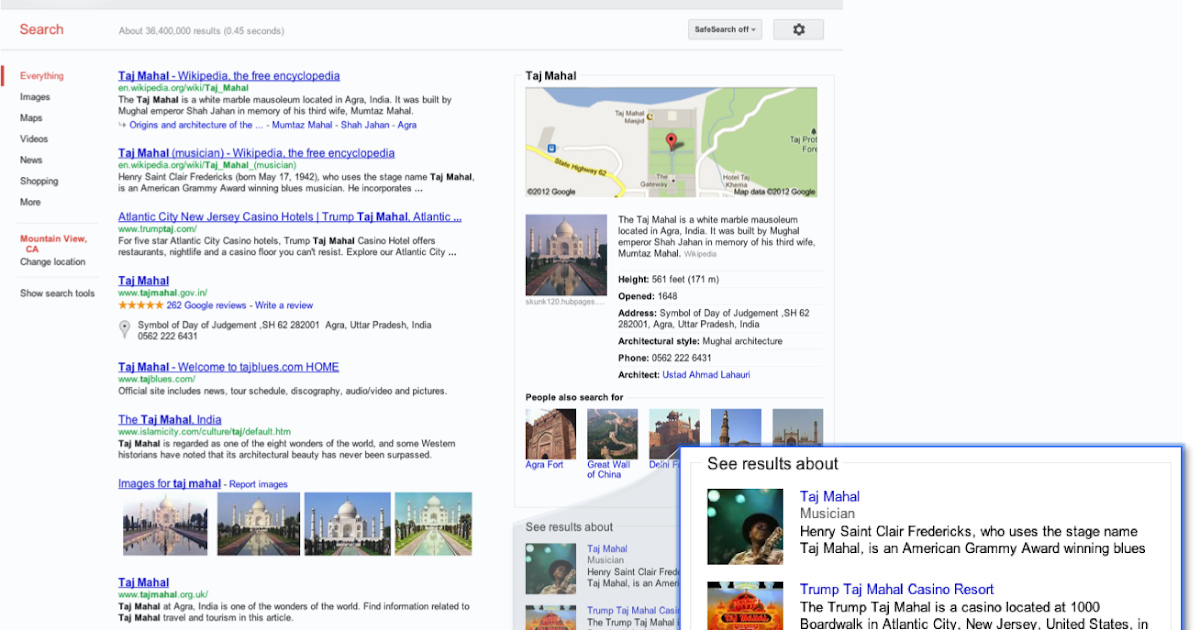Click the Search logo text
1200x630 pixels.
[41, 29]
